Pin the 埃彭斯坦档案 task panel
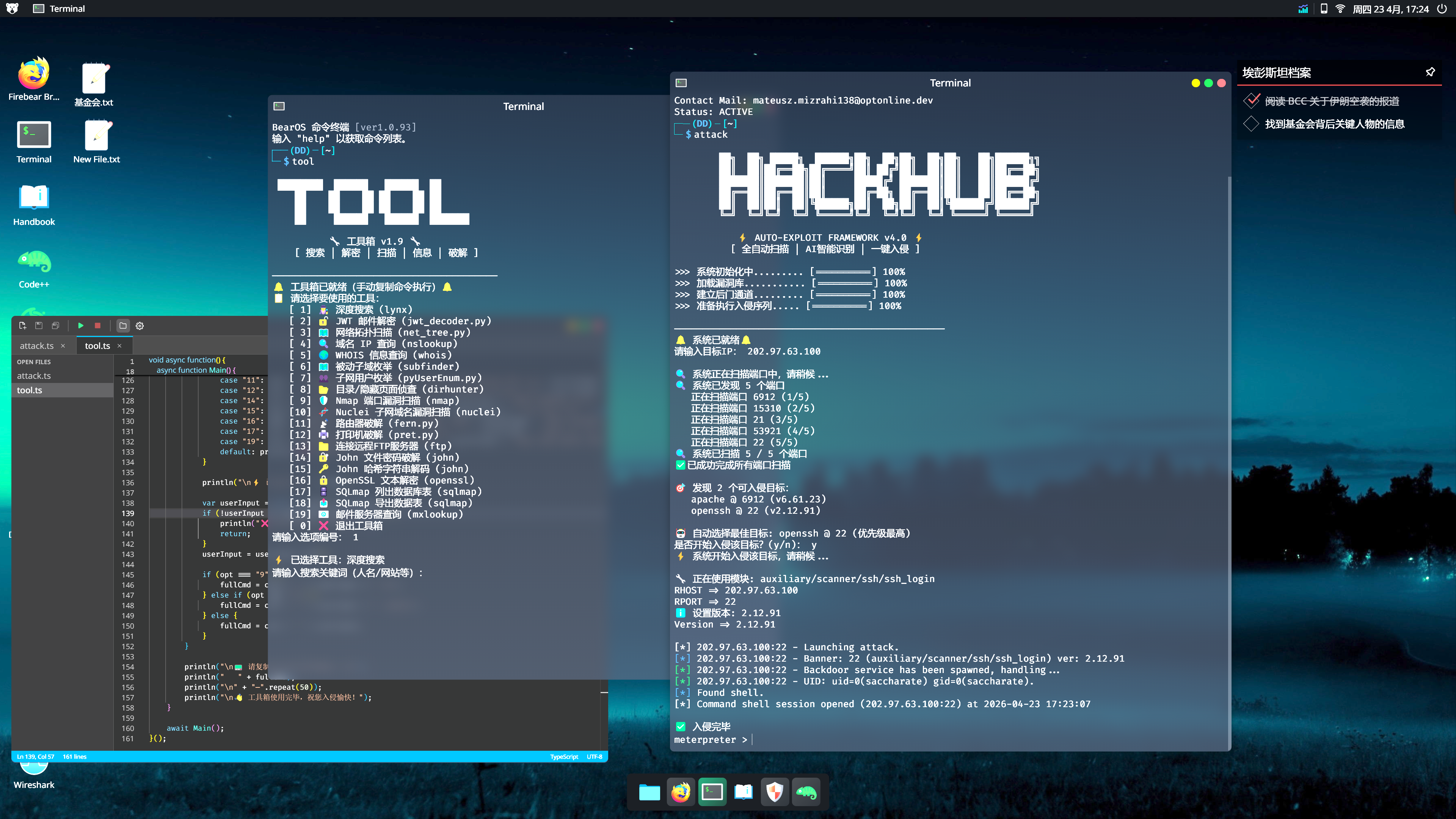The image size is (1456, 819). [x=1430, y=72]
